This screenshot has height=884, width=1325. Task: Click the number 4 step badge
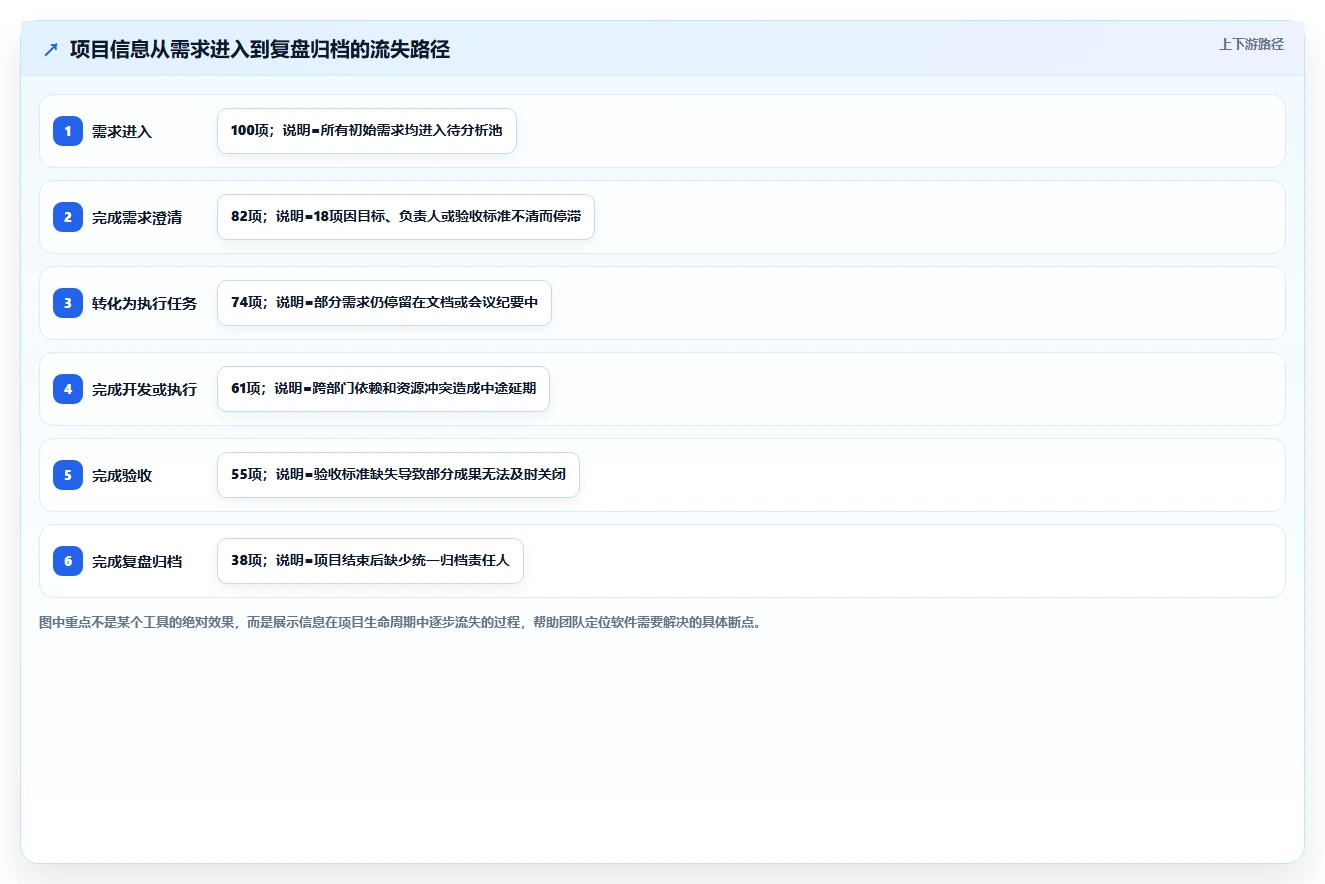pyautogui.click(x=68, y=389)
